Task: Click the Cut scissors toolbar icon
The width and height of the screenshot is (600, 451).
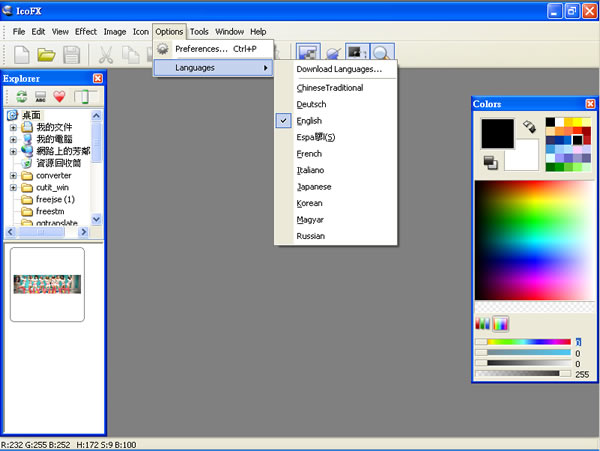Action: point(106,54)
